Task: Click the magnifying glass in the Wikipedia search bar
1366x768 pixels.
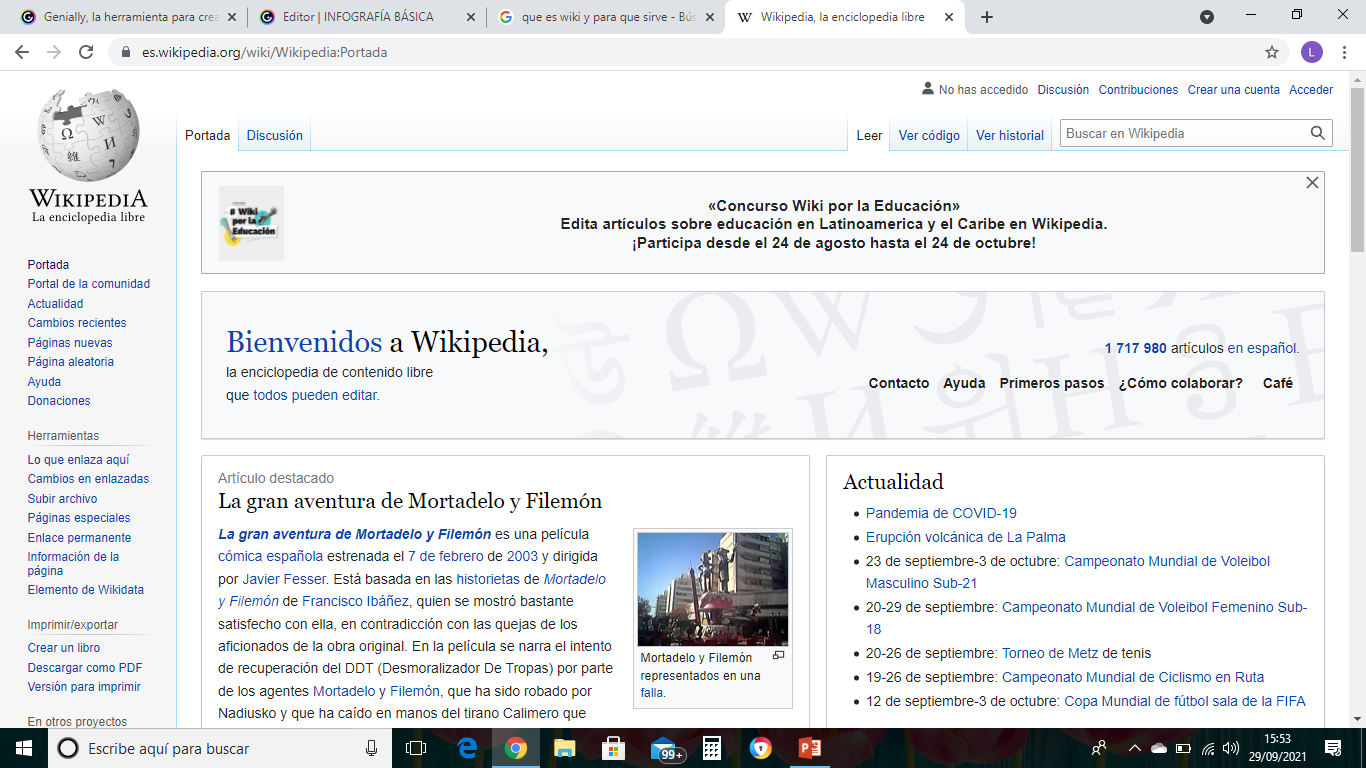Action: click(x=1317, y=132)
